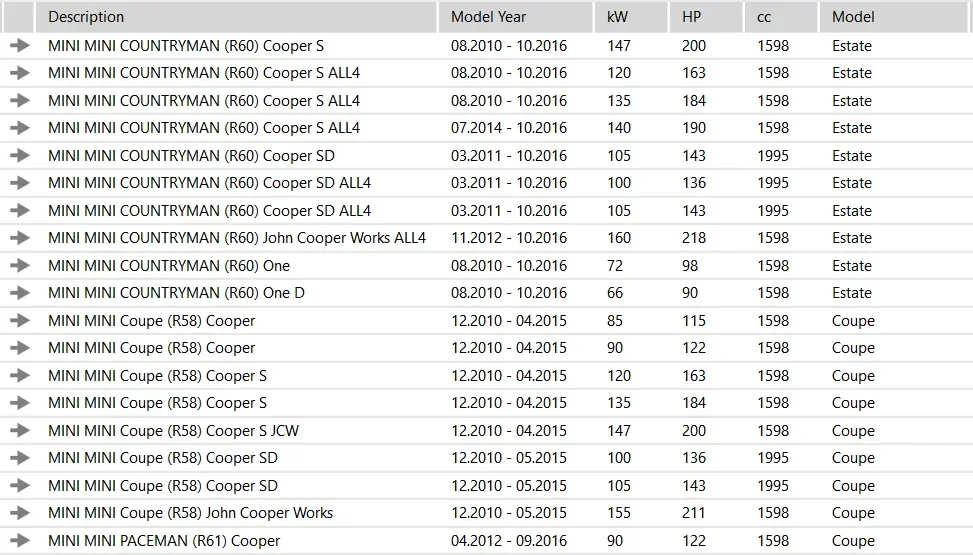Click arrow icon for Coupe Cooper 85 kW
Screen dimensions: 973x555
[x=20, y=320]
